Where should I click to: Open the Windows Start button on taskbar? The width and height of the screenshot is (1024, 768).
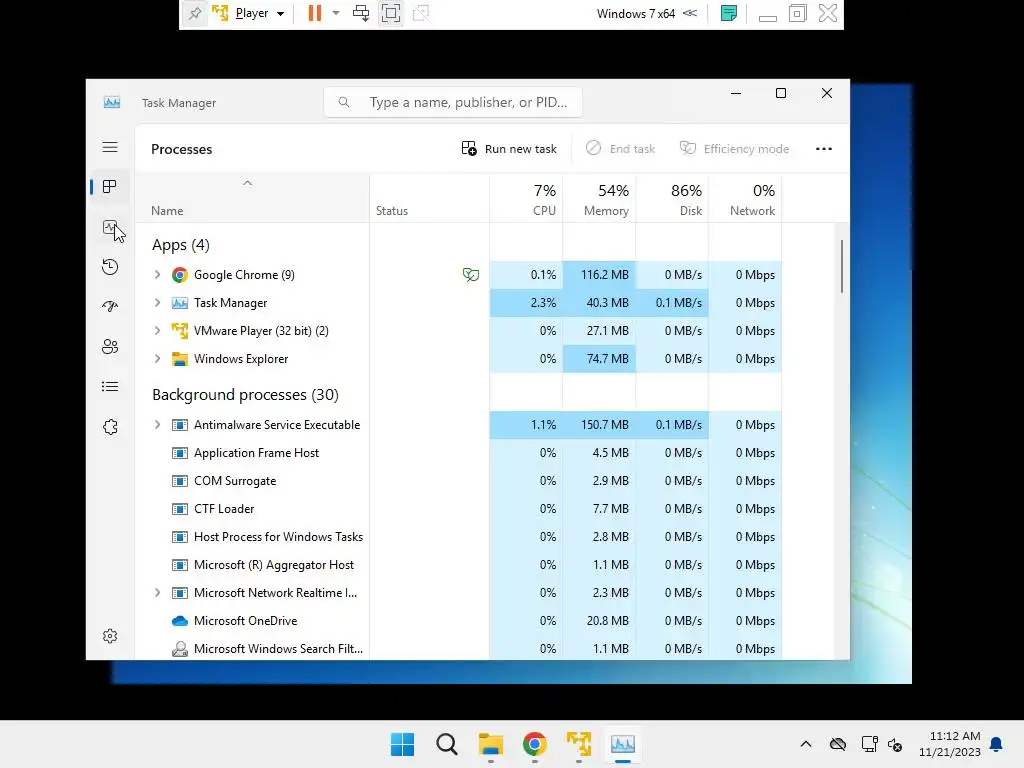coord(402,744)
